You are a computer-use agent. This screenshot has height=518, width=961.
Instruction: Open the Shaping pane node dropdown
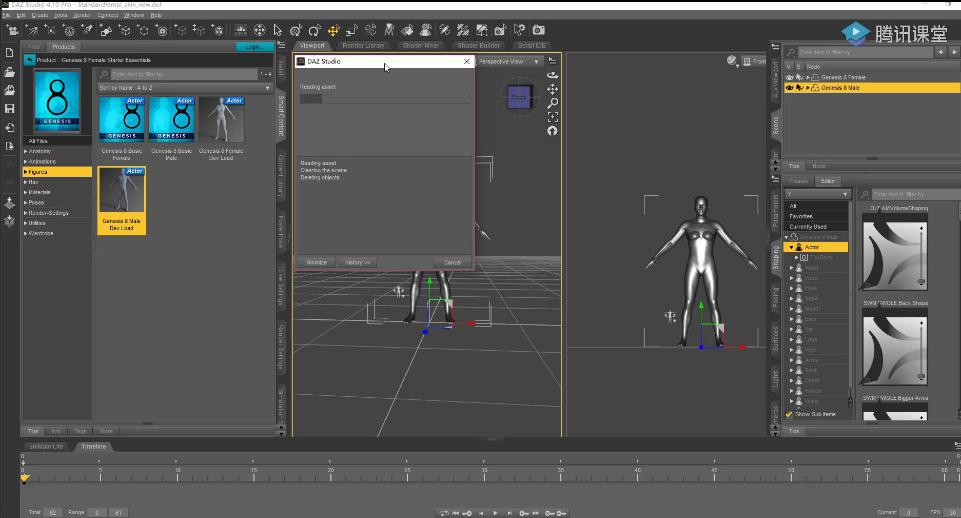[818, 194]
